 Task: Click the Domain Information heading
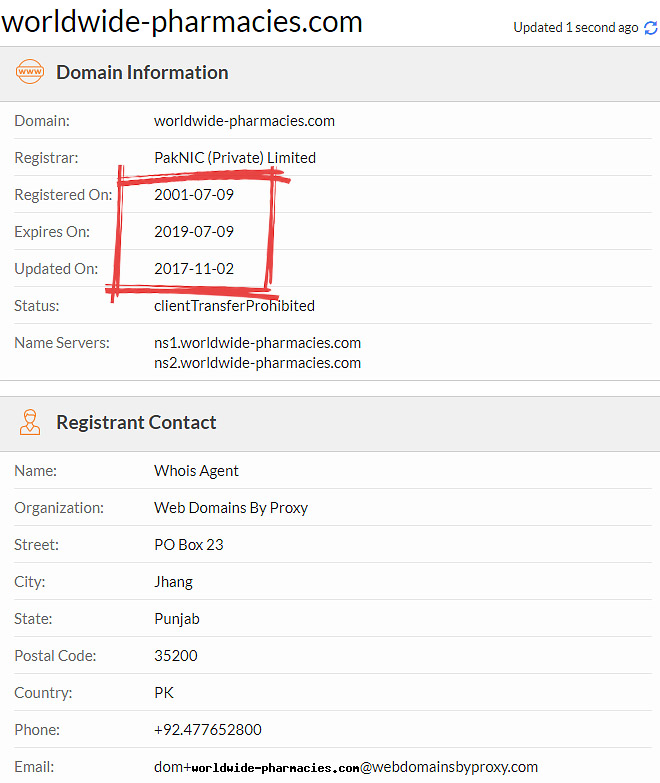click(x=142, y=72)
